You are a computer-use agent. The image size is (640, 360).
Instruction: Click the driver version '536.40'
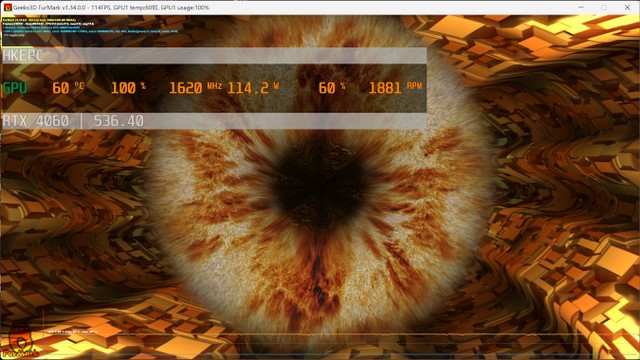coord(118,121)
